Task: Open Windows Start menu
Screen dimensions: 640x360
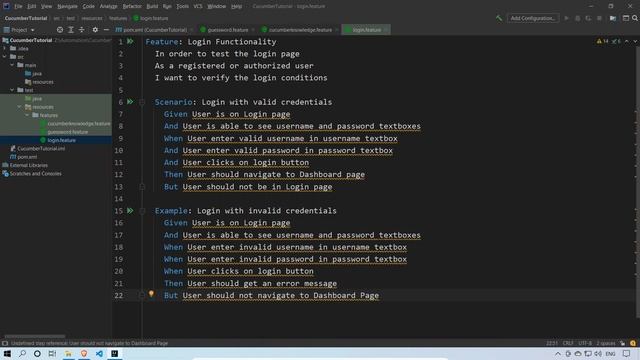Action: [x=7, y=353]
